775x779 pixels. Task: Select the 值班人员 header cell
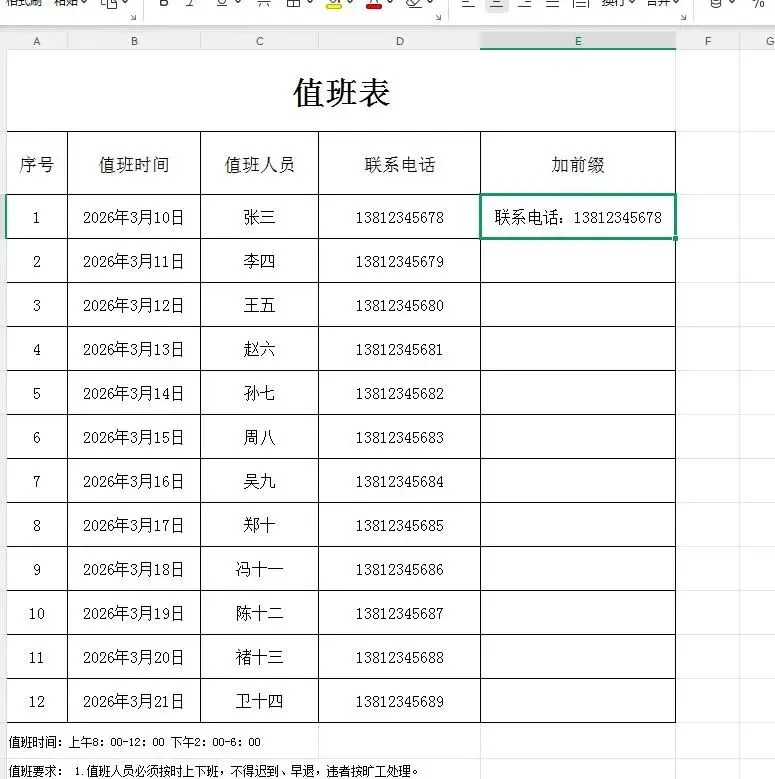[259, 163]
